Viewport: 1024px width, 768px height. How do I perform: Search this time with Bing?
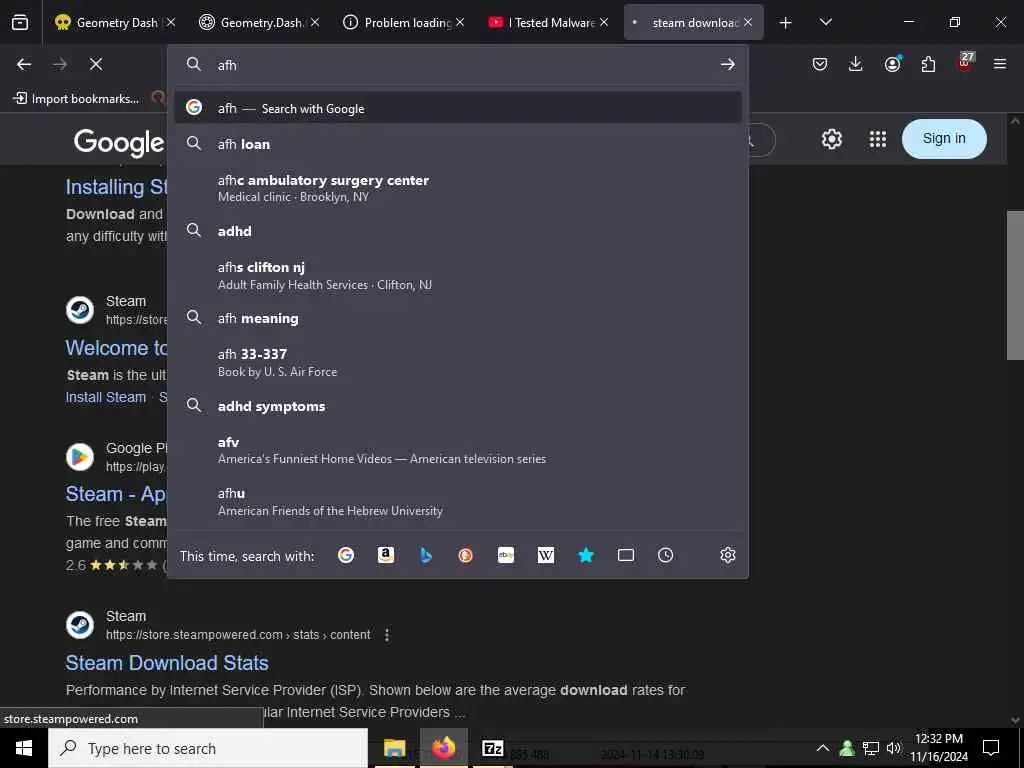coord(426,555)
